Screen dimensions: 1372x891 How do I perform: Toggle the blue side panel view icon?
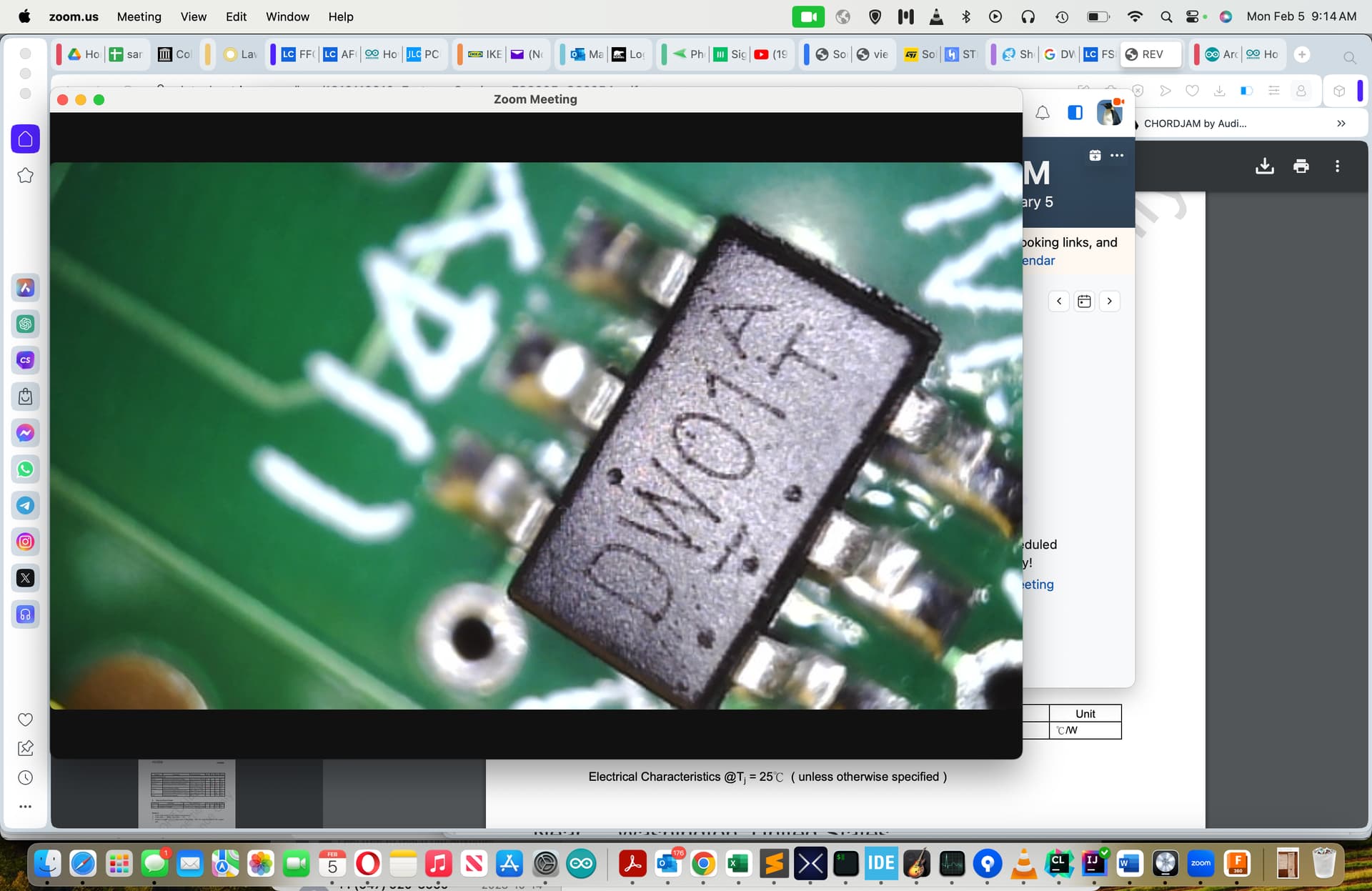pos(1075,113)
